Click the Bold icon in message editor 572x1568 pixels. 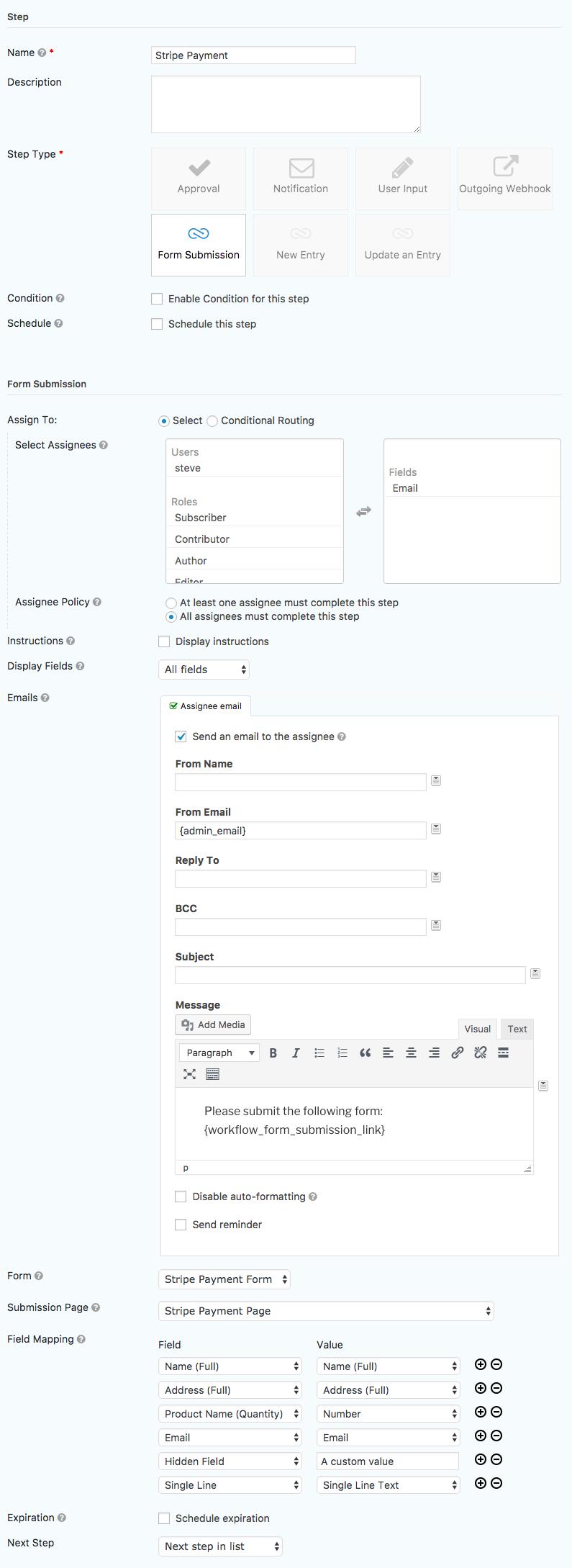[x=273, y=1053]
